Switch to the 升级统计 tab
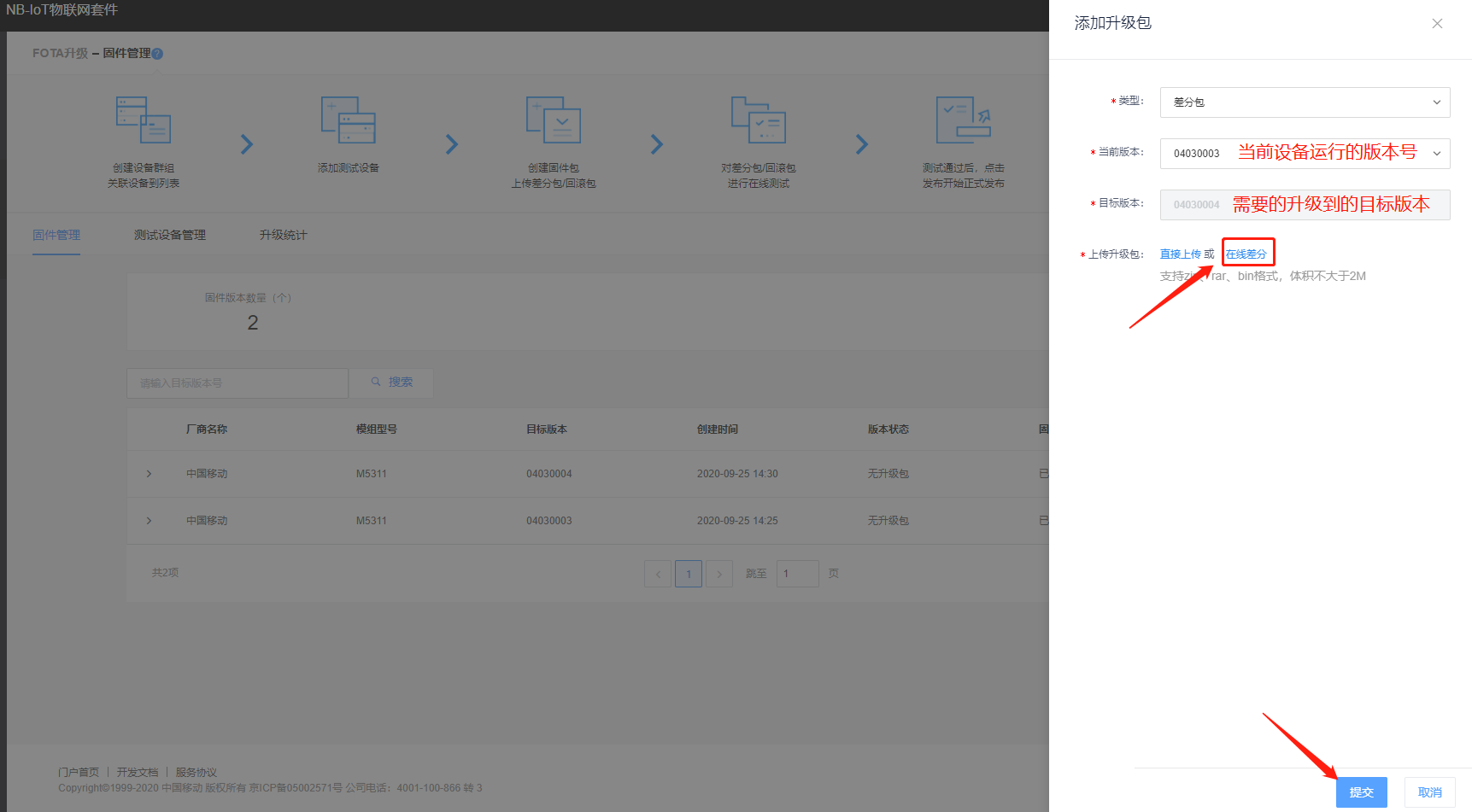Screen dimensions: 1472x812 [284, 235]
